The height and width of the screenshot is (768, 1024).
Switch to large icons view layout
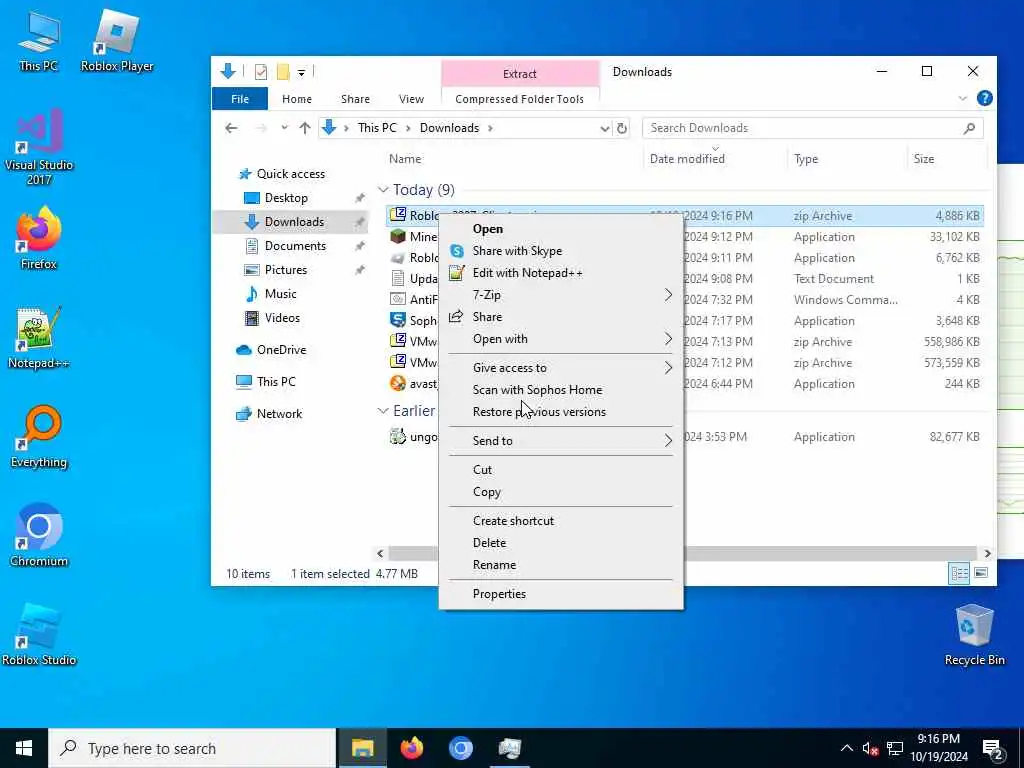coord(981,573)
